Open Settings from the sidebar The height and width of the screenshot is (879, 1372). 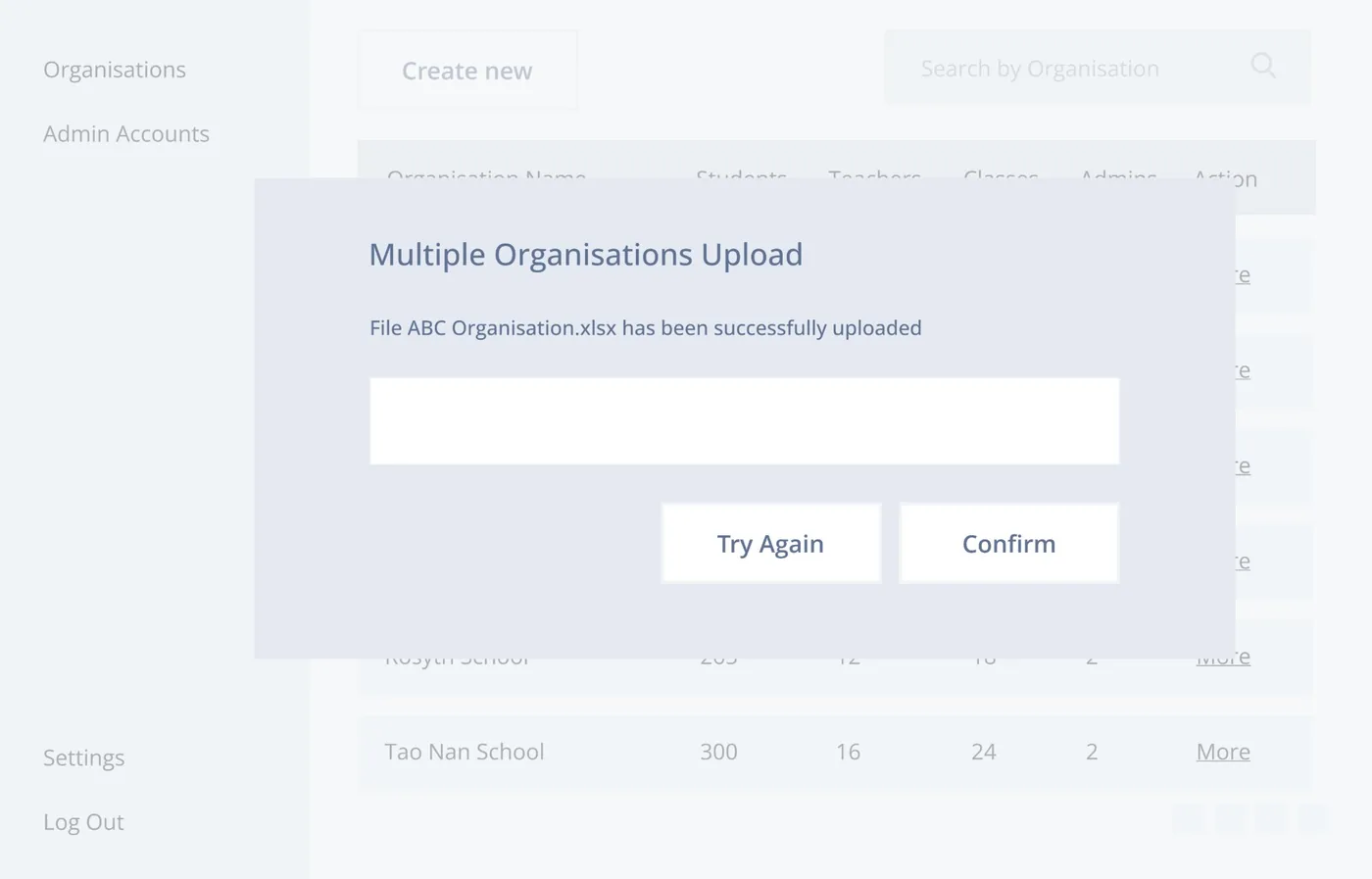(x=84, y=757)
